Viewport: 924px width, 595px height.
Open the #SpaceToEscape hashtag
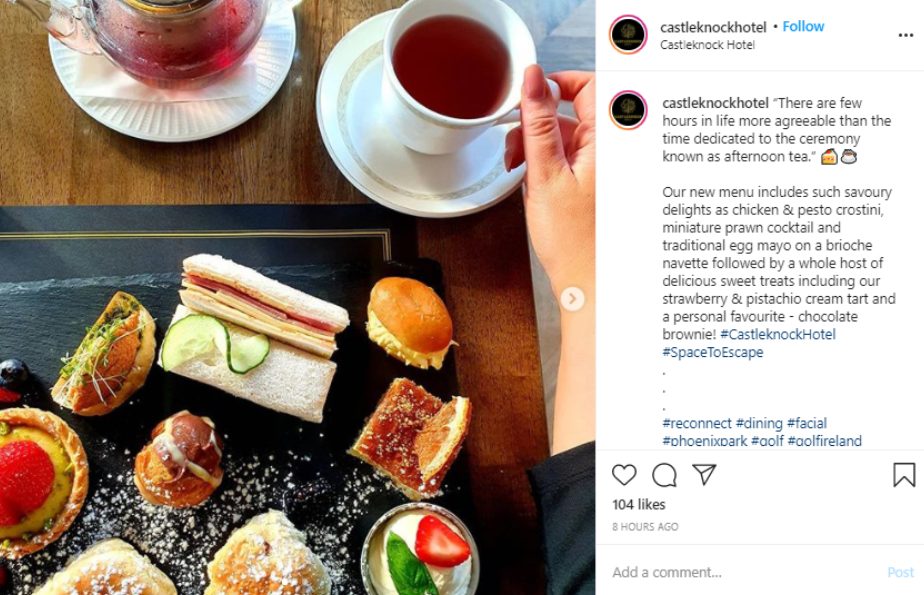tap(712, 352)
